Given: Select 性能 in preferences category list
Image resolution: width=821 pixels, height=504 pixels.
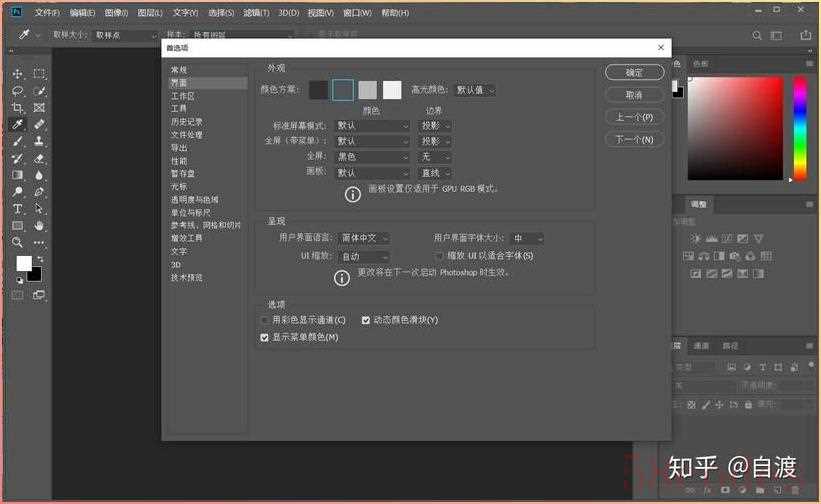Looking at the screenshot, I should (179, 161).
